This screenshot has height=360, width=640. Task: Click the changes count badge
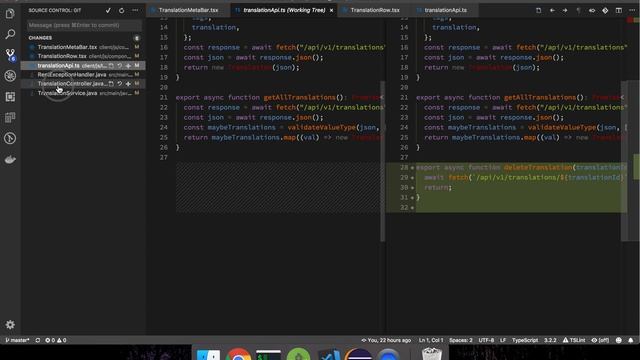[137, 38]
